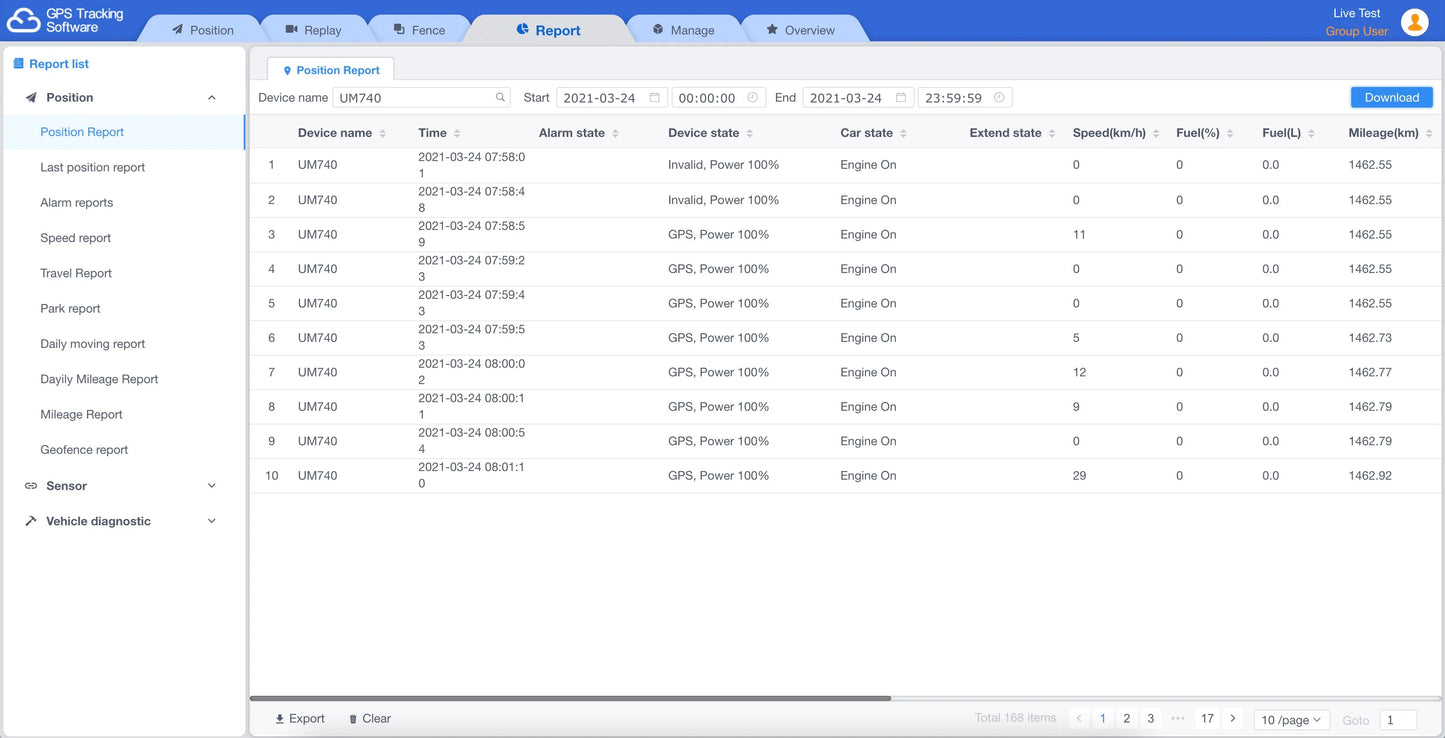
Task: Expand the Sensor section in the sidebar
Action: [x=210, y=485]
